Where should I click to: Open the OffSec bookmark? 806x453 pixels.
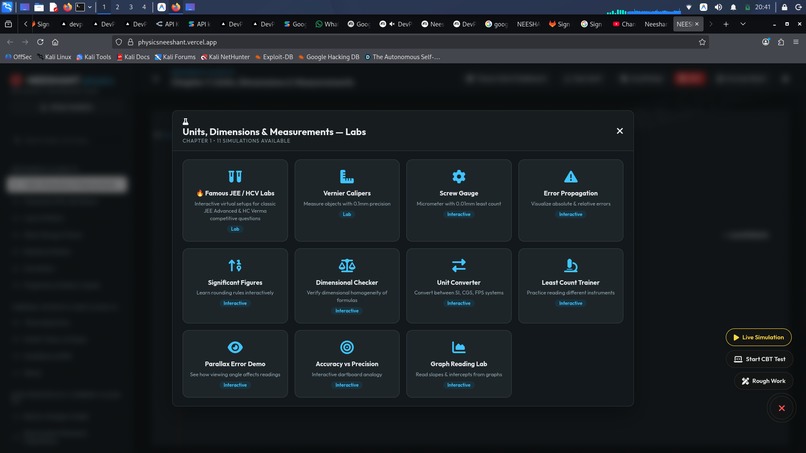pos(18,57)
